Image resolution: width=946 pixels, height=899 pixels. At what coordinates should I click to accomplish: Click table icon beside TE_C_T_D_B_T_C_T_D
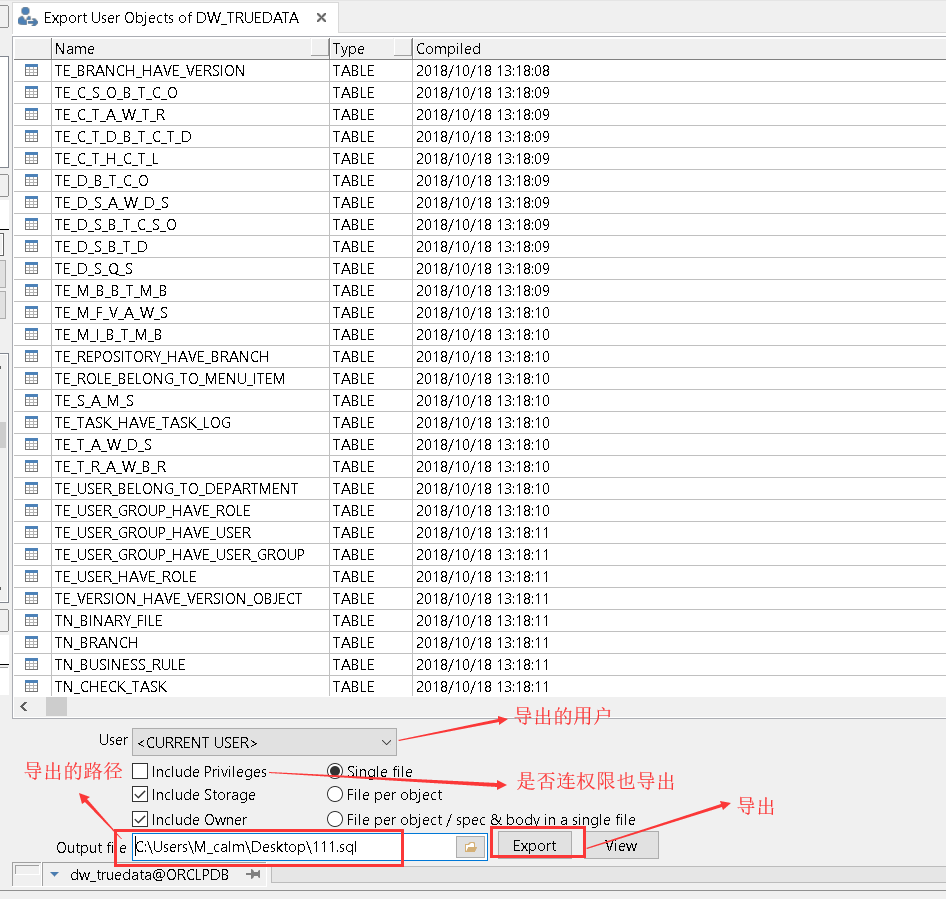[x=31, y=136]
